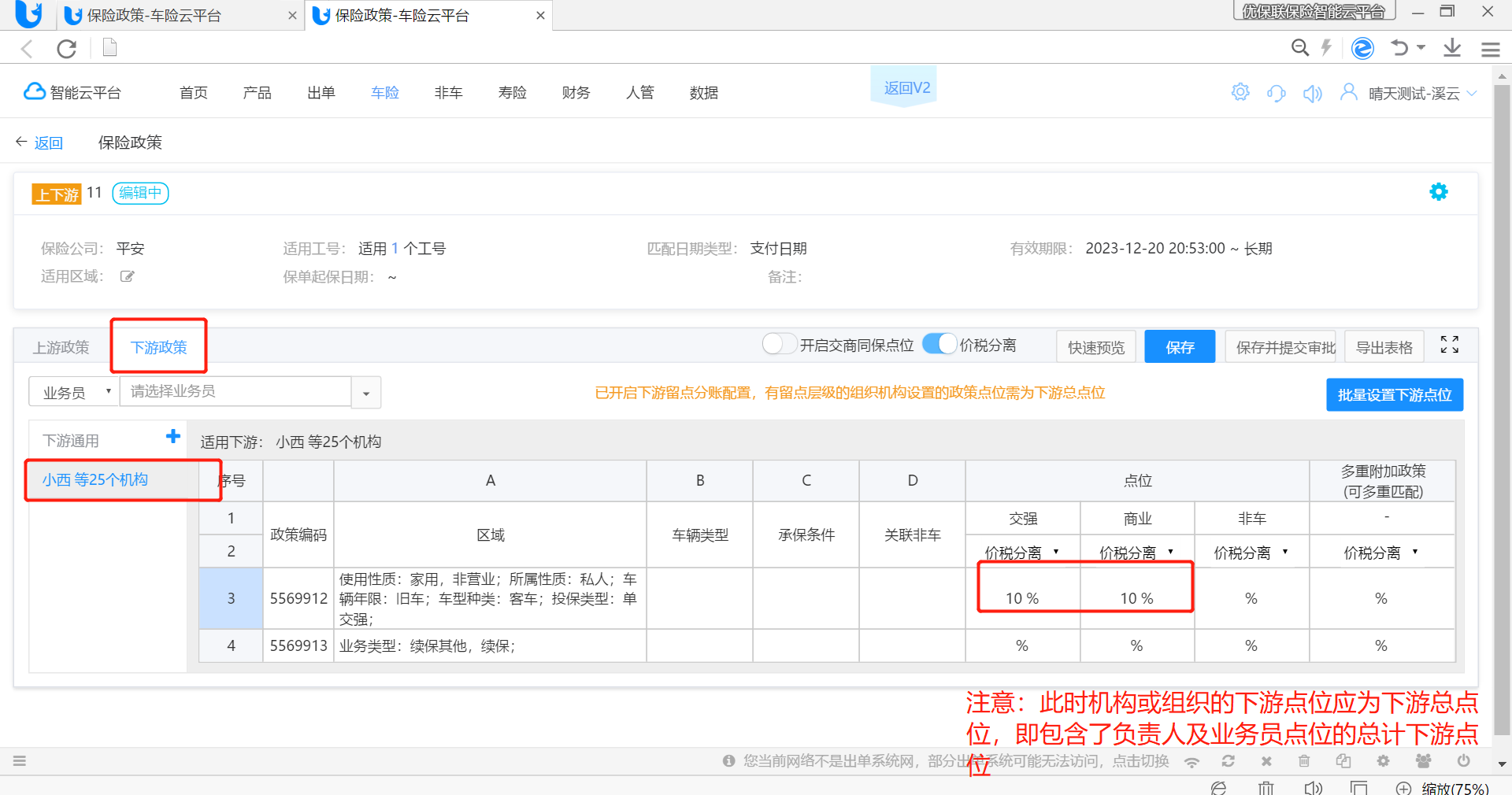
Task: Open the downloads icon in toolbar
Action: (1452, 48)
